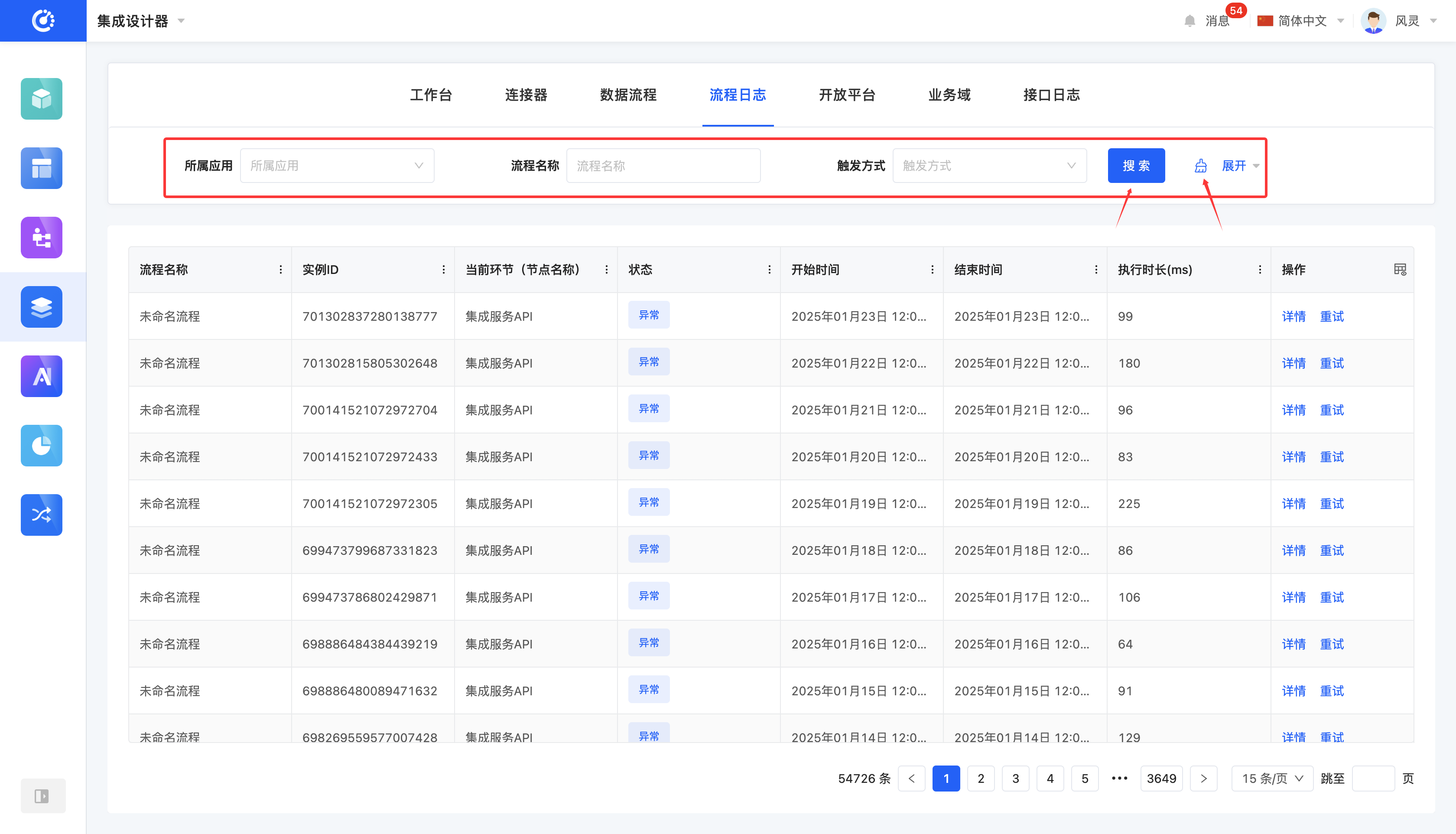
Task: Expand the 15 条/页 page size selector
Action: click(x=1272, y=779)
